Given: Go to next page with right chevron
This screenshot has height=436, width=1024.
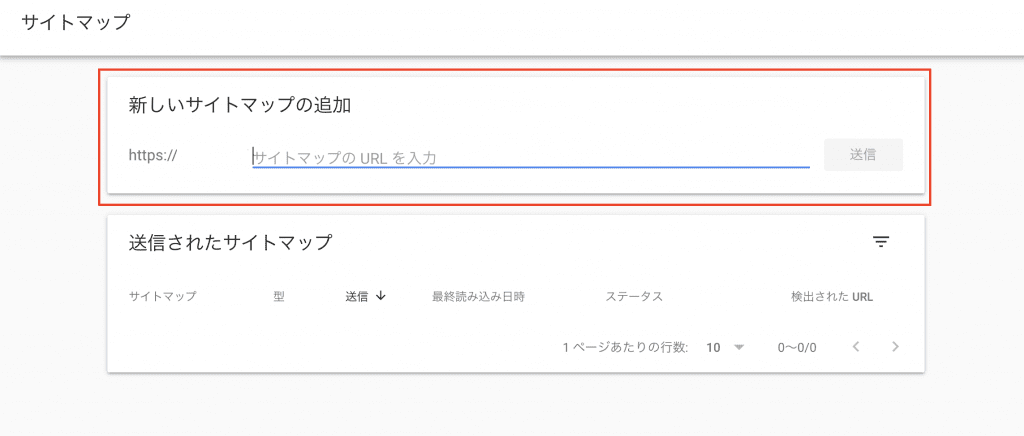Looking at the screenshot, I should [895, 347].
